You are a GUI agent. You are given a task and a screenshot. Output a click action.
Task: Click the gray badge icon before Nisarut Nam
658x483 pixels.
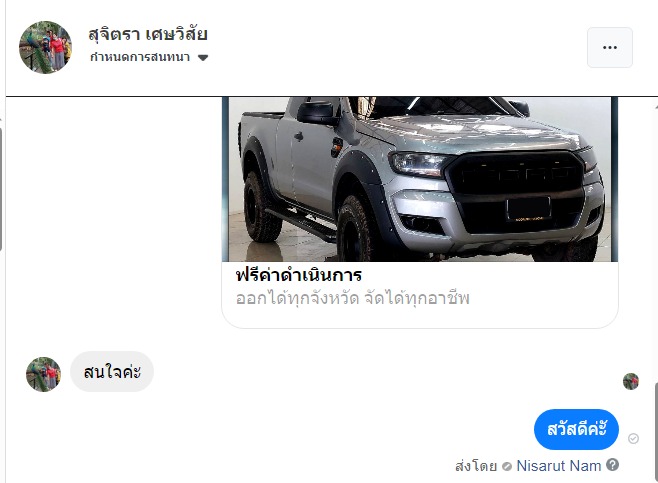click(x=507, y=466)
